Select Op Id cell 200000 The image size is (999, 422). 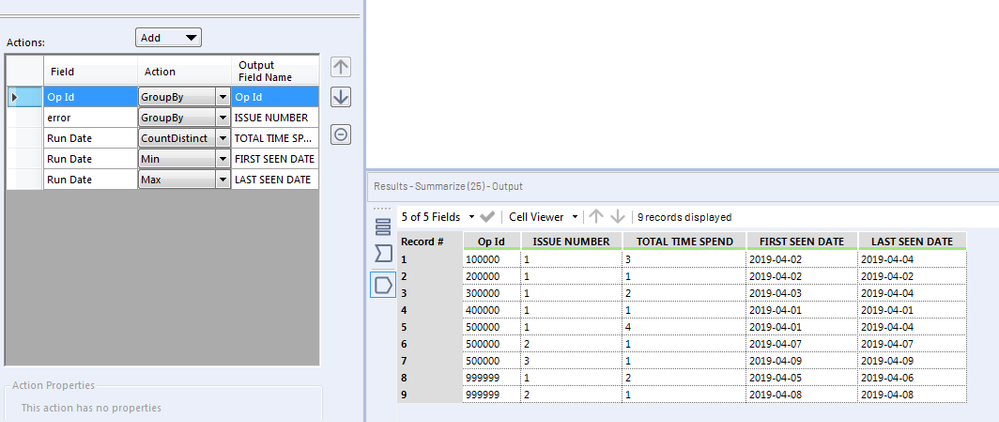(x=492, y=276)
